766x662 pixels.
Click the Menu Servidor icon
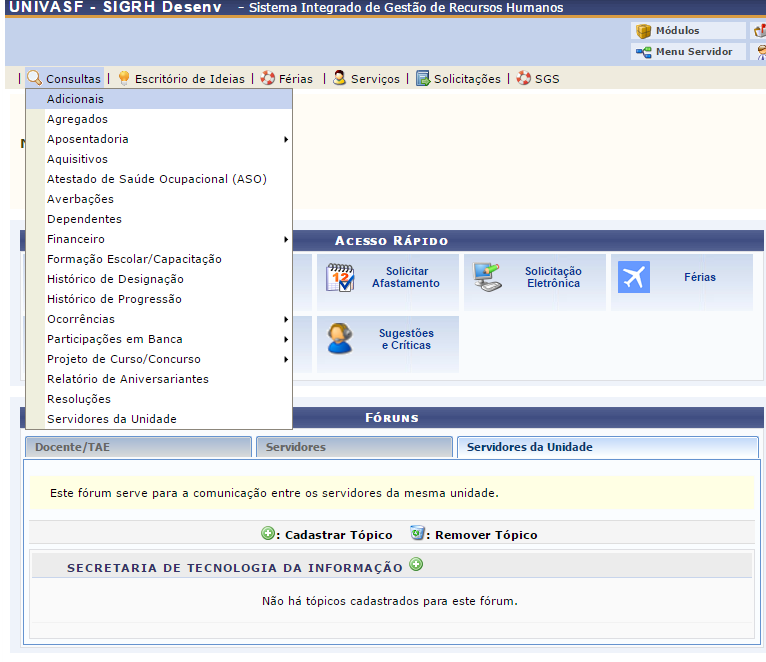pyautogui.click(x=644, y=52)
